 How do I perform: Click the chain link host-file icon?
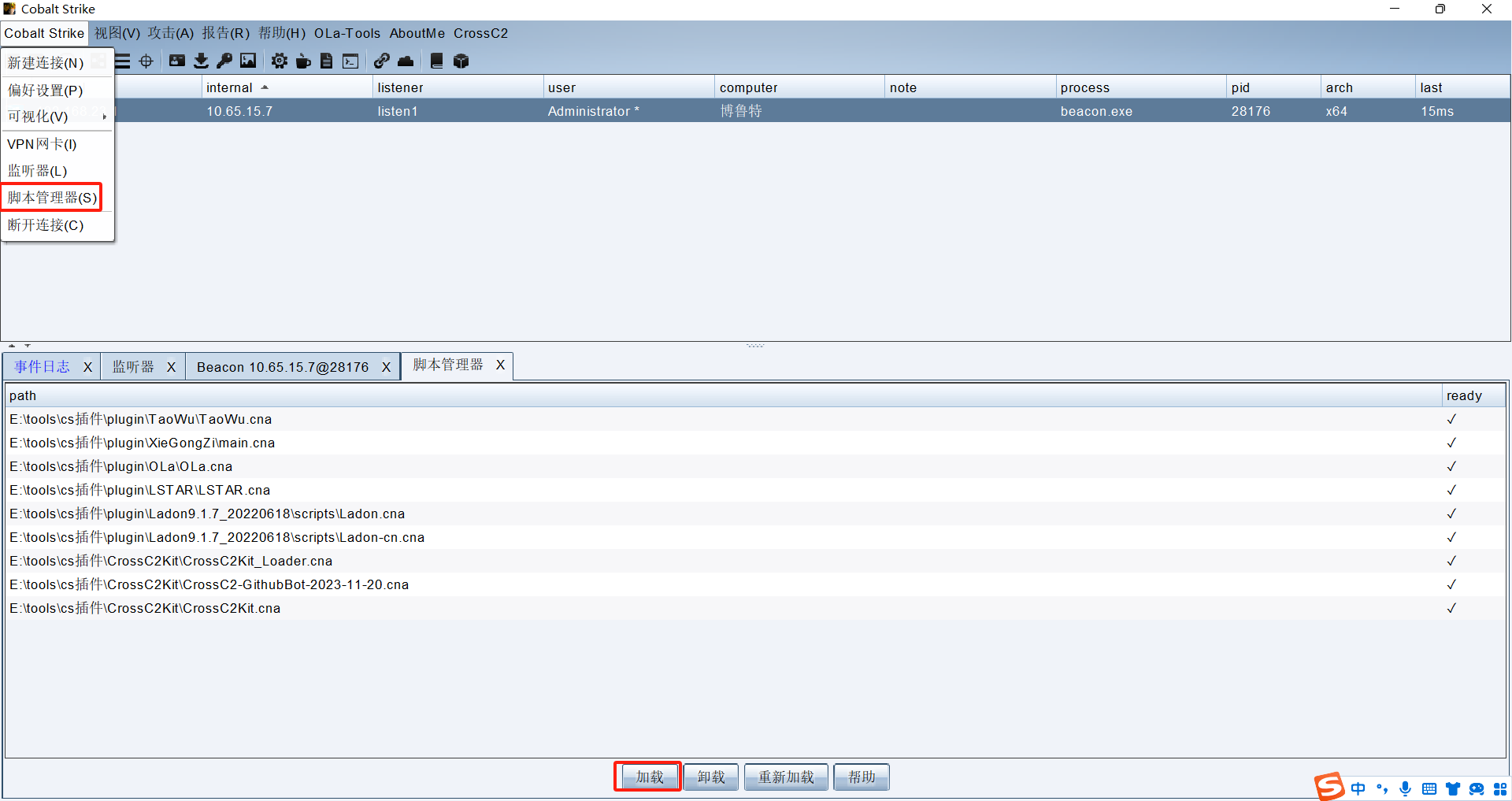pyautogui.click(x=382, y=61)
